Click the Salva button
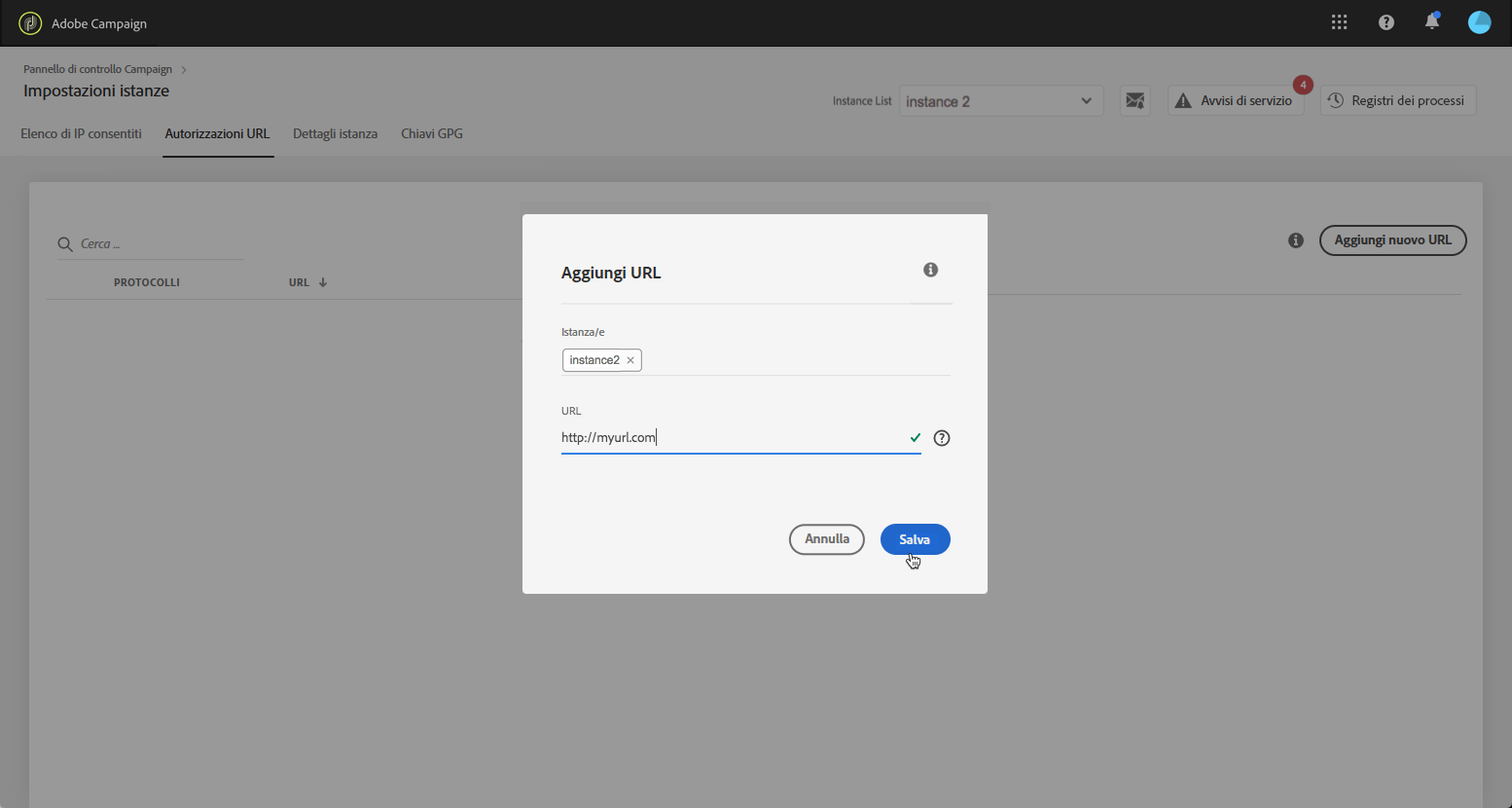Screen dimensions: 1512x808 [x=916, y=539]
